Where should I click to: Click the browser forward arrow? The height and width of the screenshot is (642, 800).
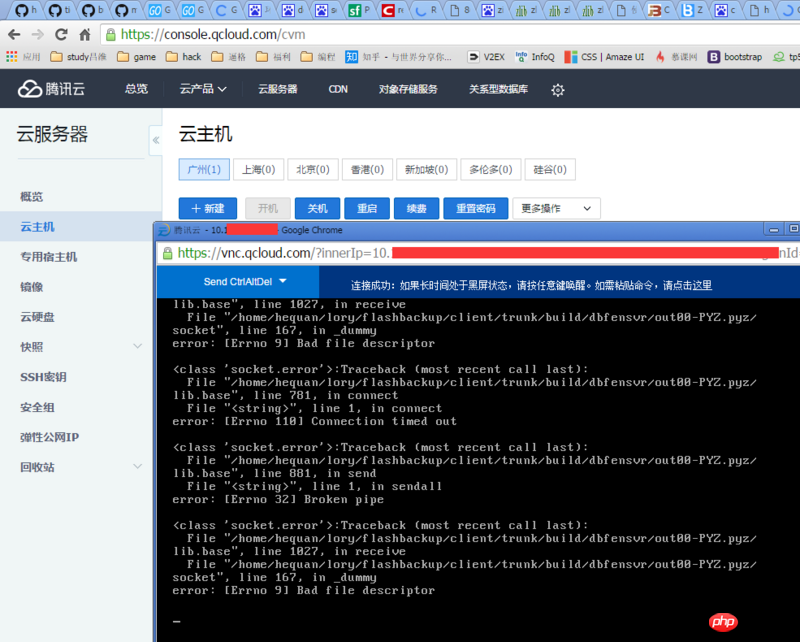38,35
